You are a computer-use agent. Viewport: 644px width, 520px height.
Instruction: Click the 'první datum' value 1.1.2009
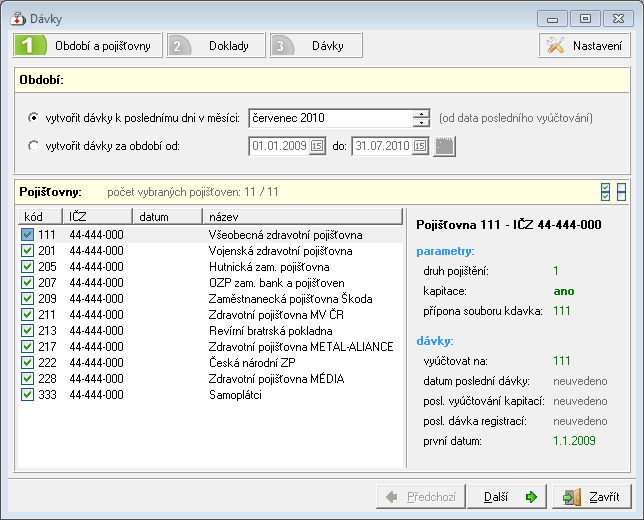tap(574, 441)
